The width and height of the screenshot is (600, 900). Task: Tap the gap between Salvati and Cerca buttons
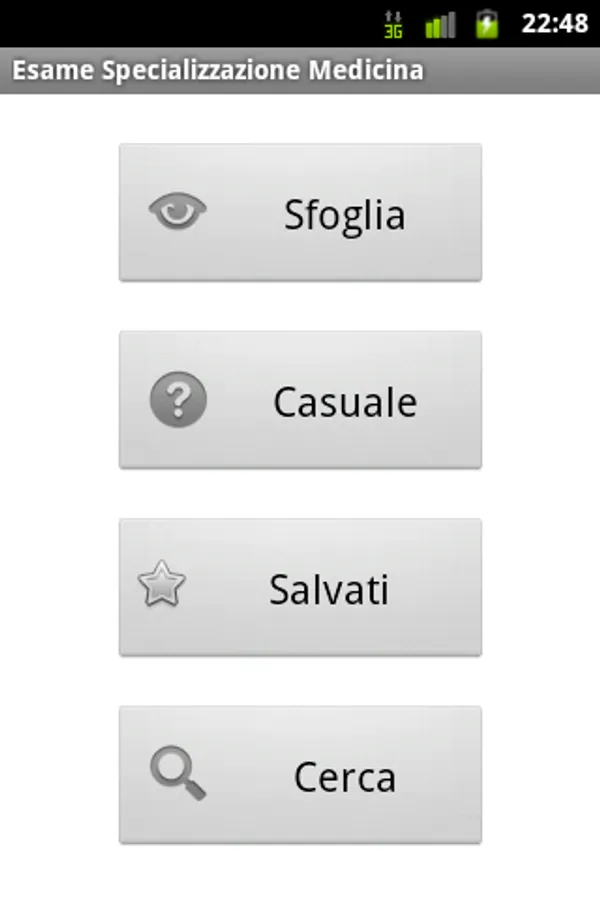tap(300, 681)
